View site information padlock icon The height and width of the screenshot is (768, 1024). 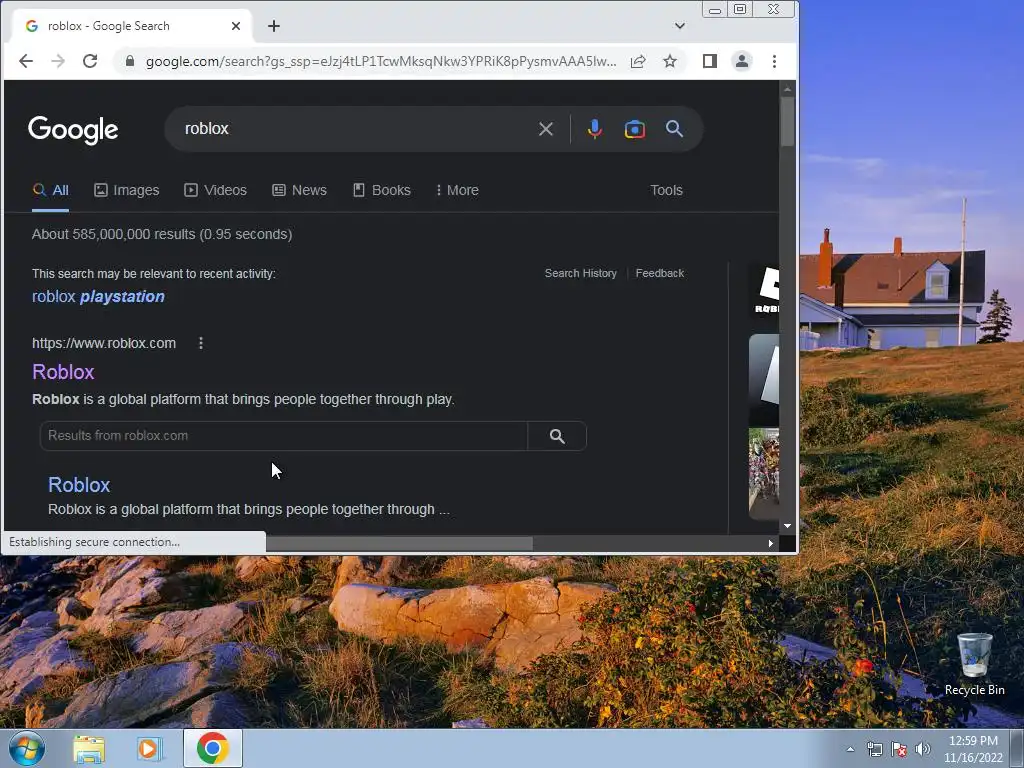(x=129, y=61)
